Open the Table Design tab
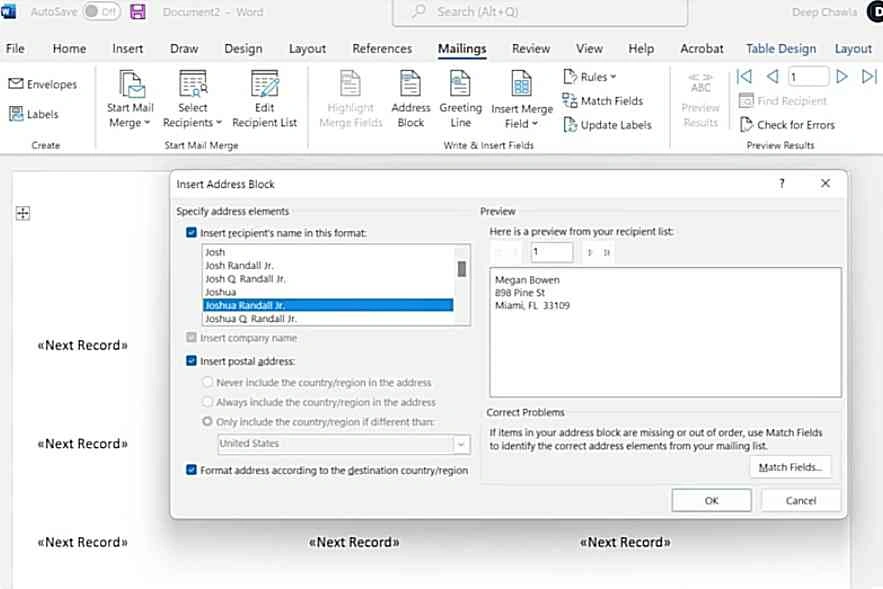 781,49
